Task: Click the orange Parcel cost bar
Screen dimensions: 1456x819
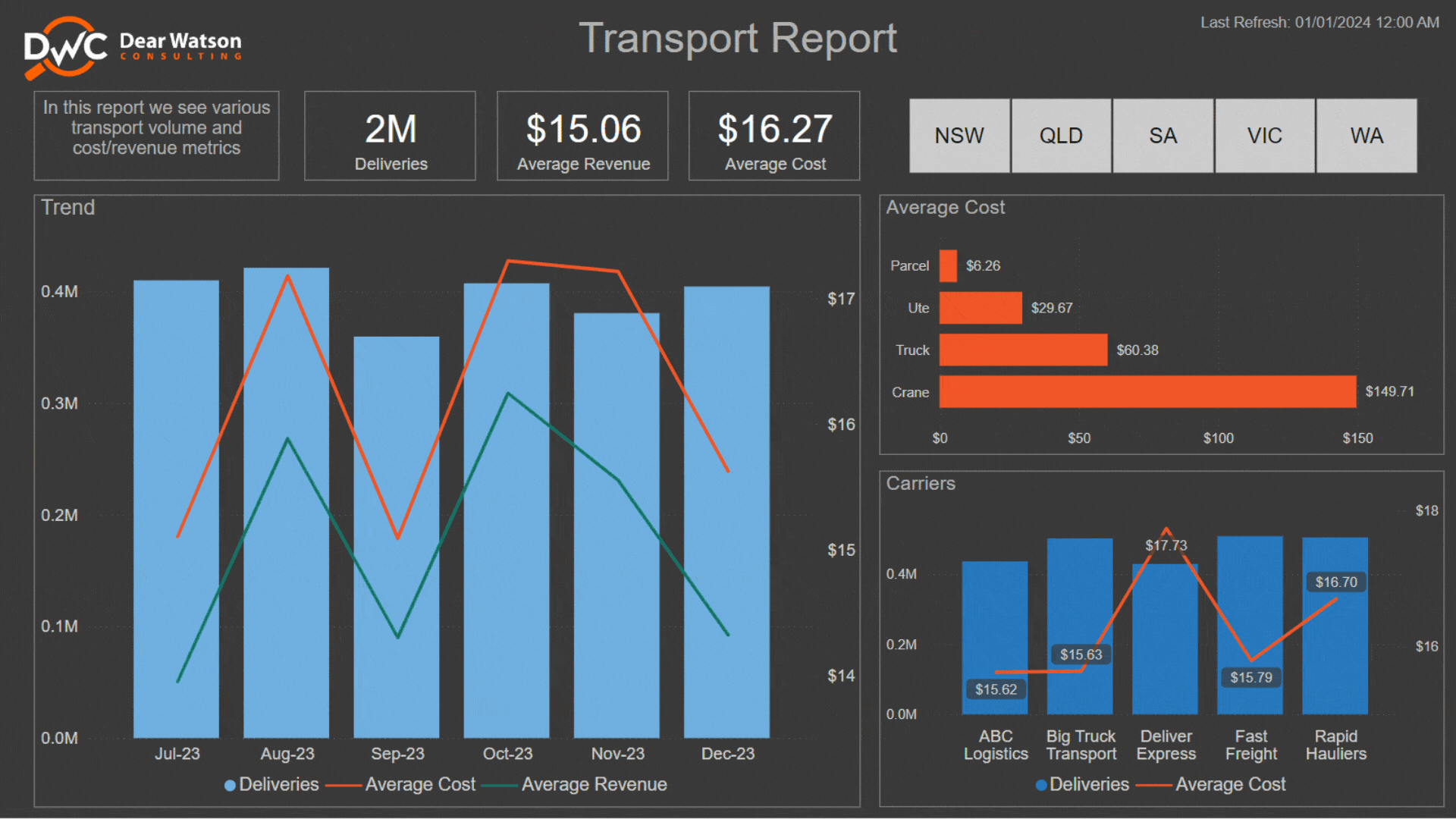Action: (x=948, y=266)
